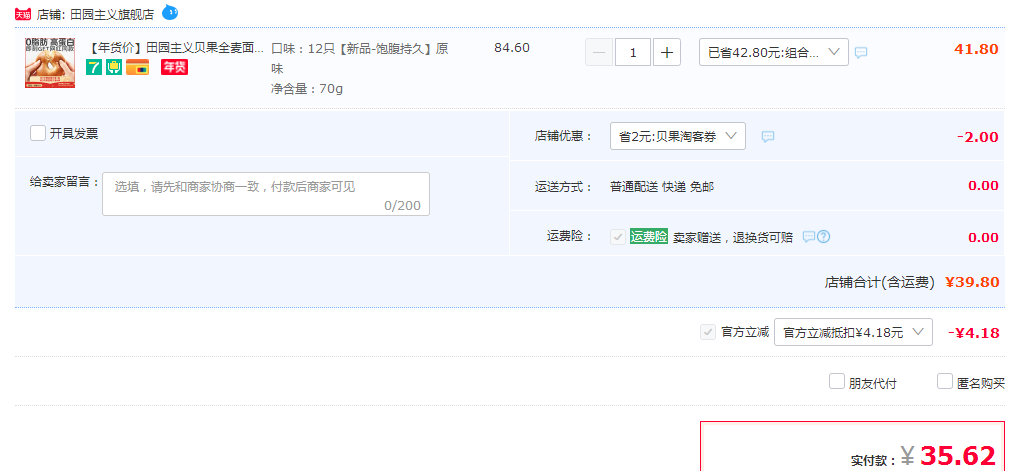Click the green 7-day return icon
Screen dimensions: 1022x471
pos(94,66)
